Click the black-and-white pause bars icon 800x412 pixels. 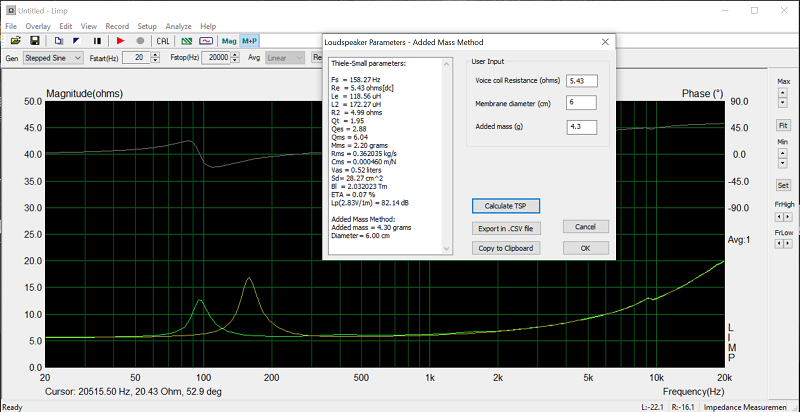pos(97,41)
